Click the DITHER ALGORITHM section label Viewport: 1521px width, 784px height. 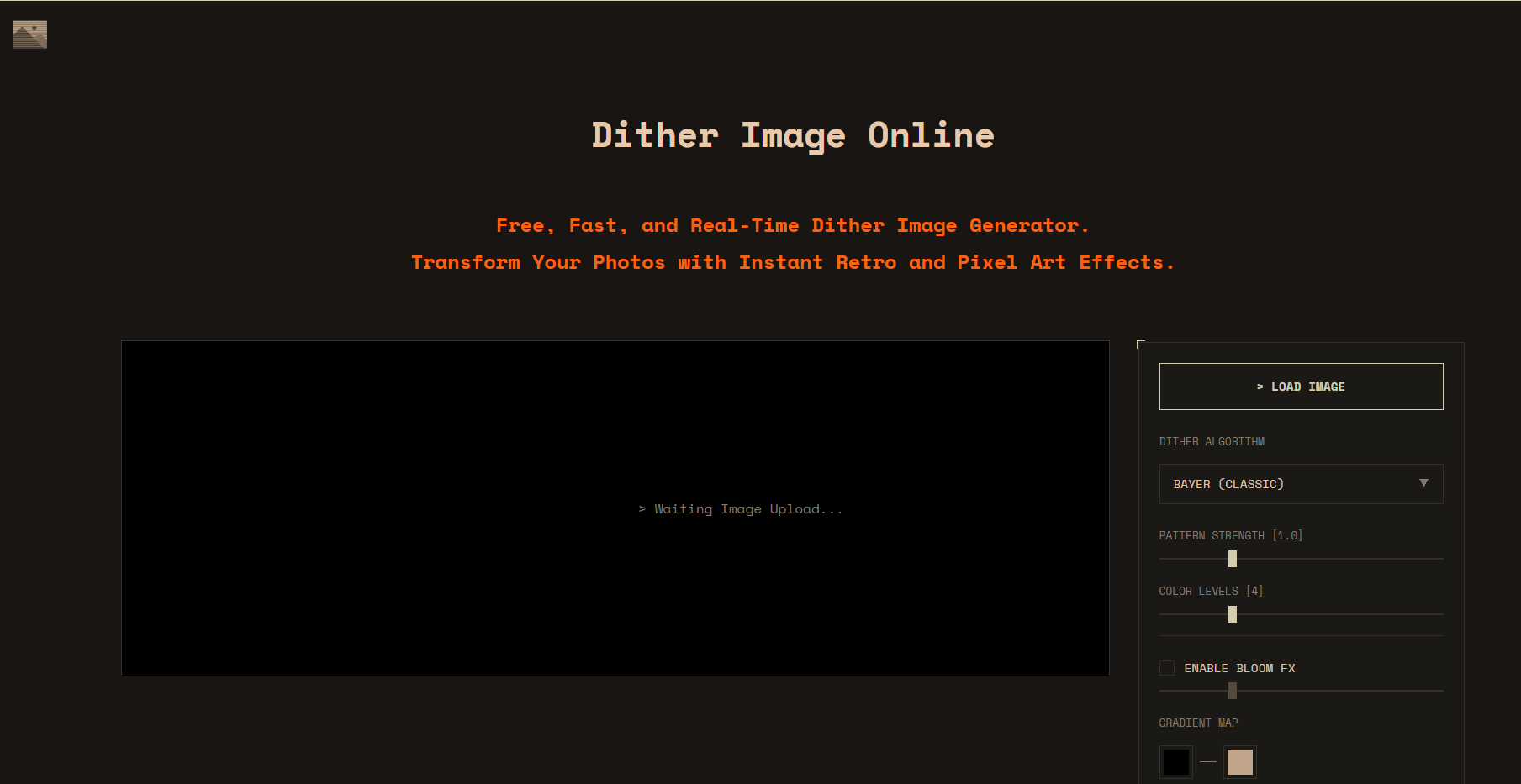point(1212,440)
